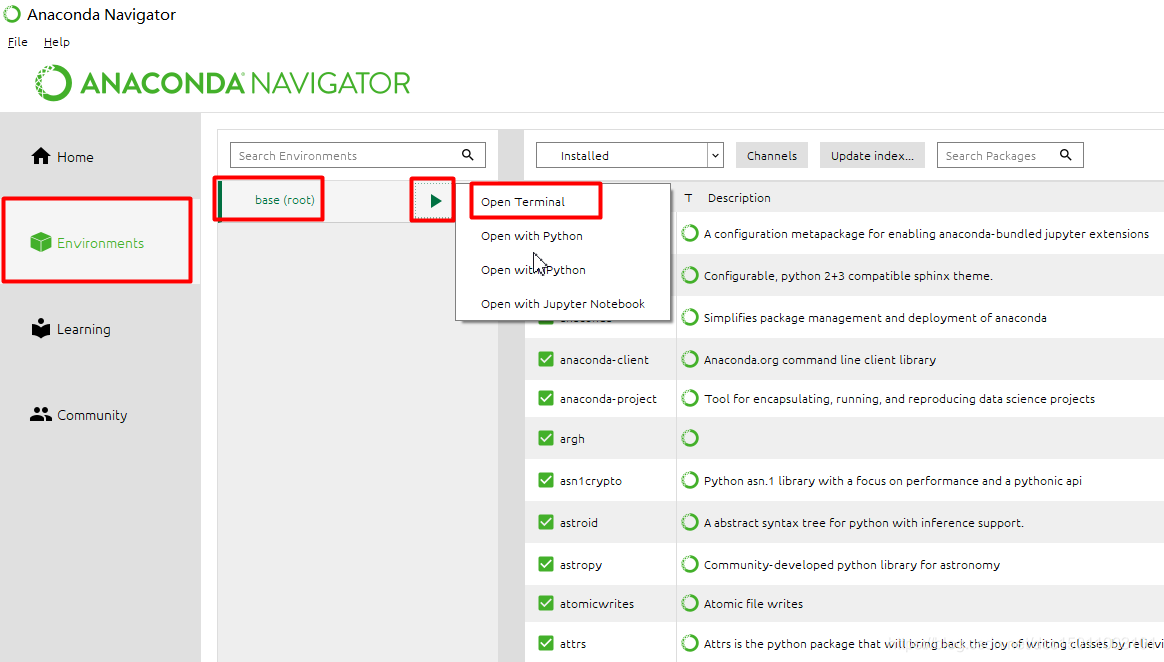Click 'Atomic file writes' description
The width and height of the screenshot is (1164, 662).
753,604
